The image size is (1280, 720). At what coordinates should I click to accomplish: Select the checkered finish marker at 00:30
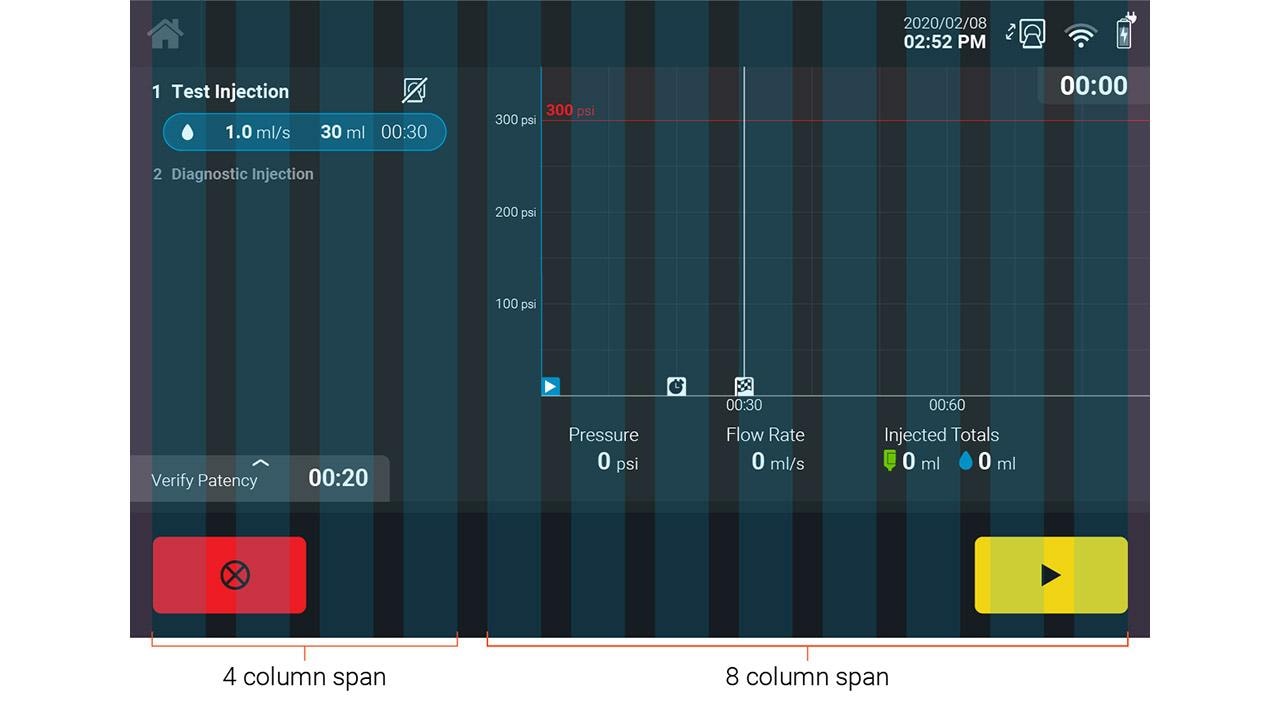744,386
